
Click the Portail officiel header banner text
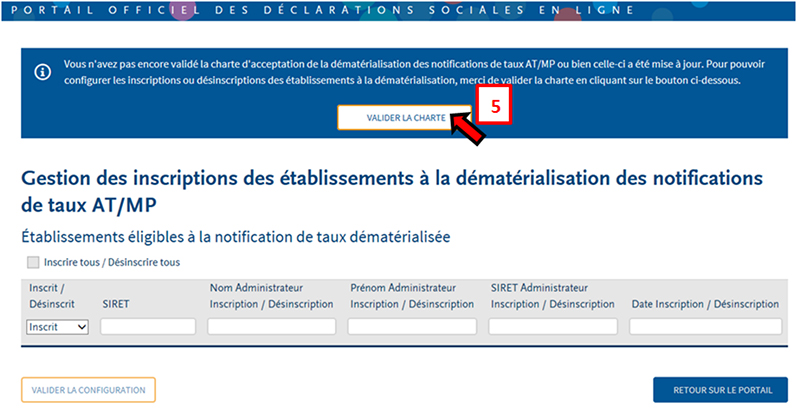click(x=322, y=10)
